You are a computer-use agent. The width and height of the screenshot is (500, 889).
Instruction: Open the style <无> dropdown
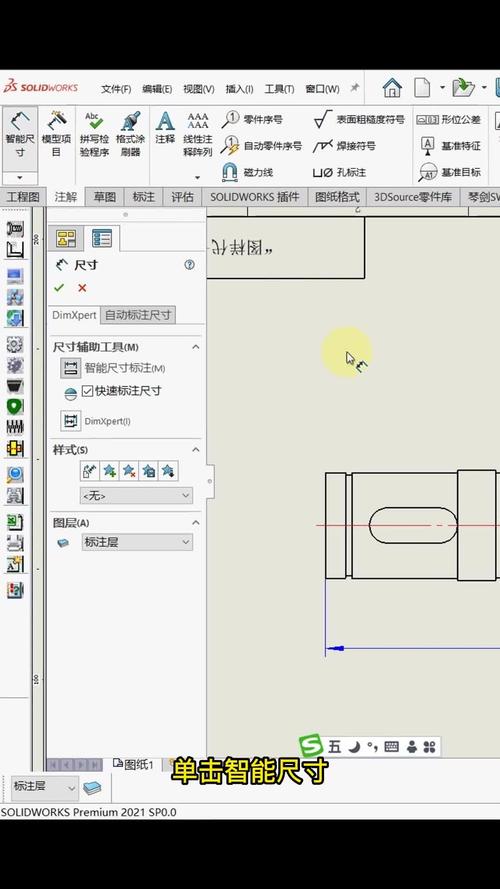[136, 496]
